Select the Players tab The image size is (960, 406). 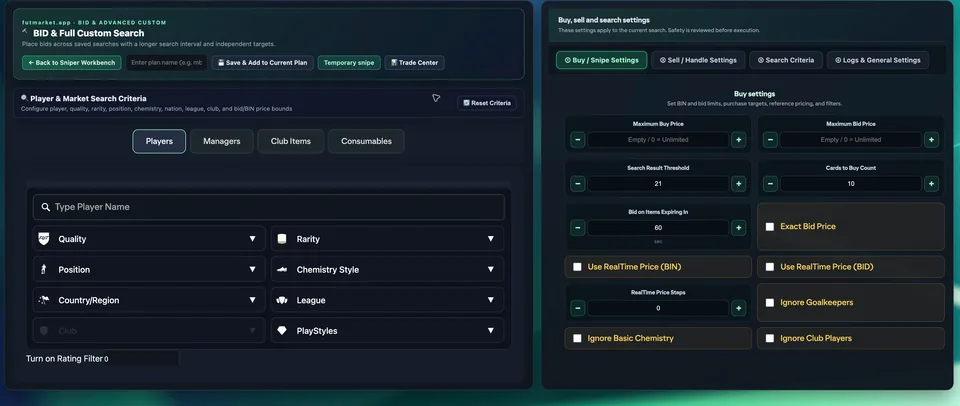pyautogui.click(x=159, y=141)
